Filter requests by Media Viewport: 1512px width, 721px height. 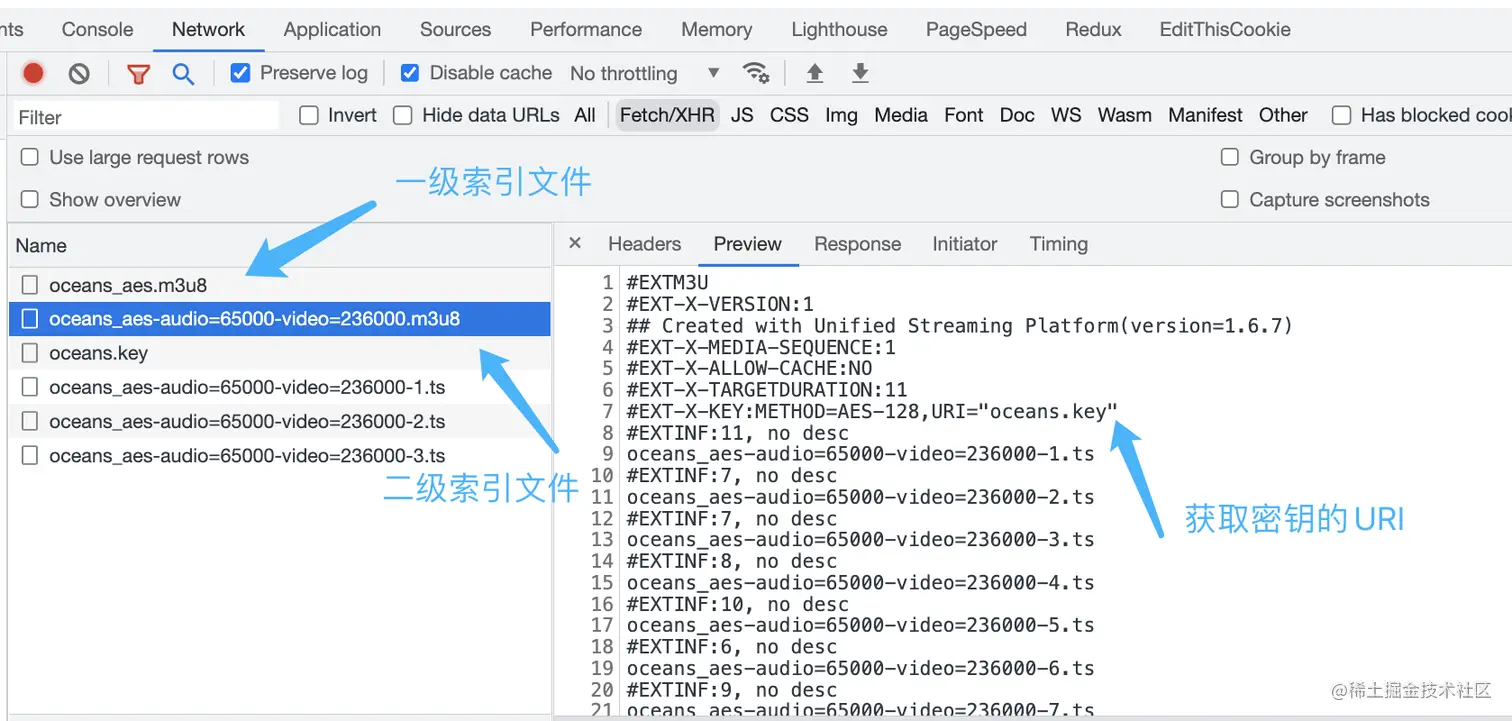click(x=901, y=115)
